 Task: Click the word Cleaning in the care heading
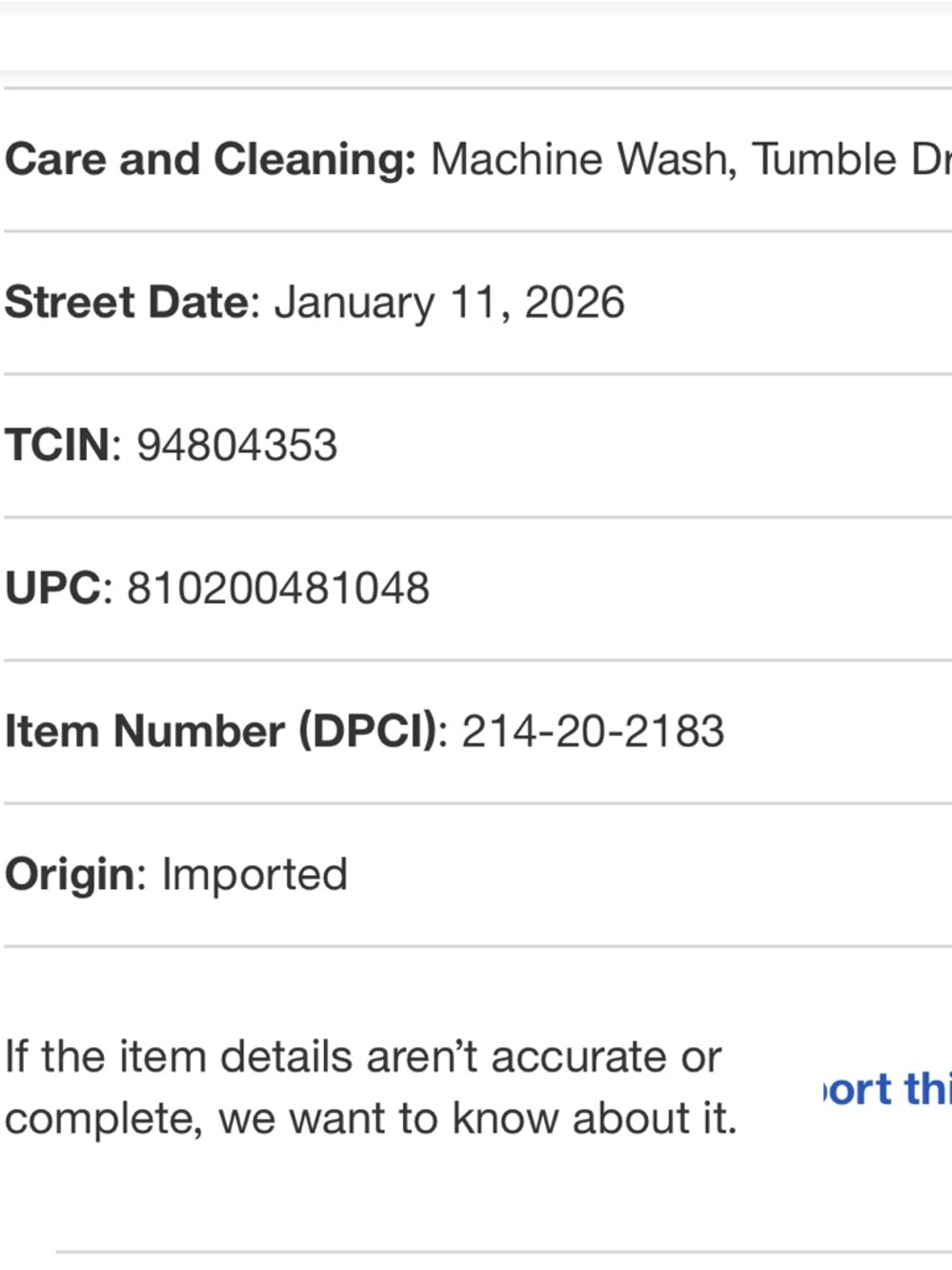click(314, 159)
